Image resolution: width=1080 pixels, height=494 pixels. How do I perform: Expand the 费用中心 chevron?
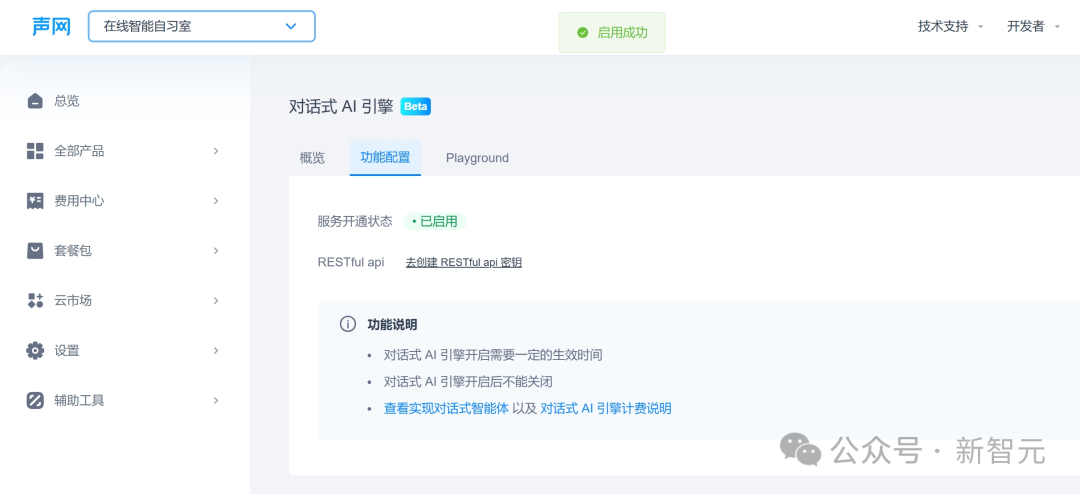216,200
